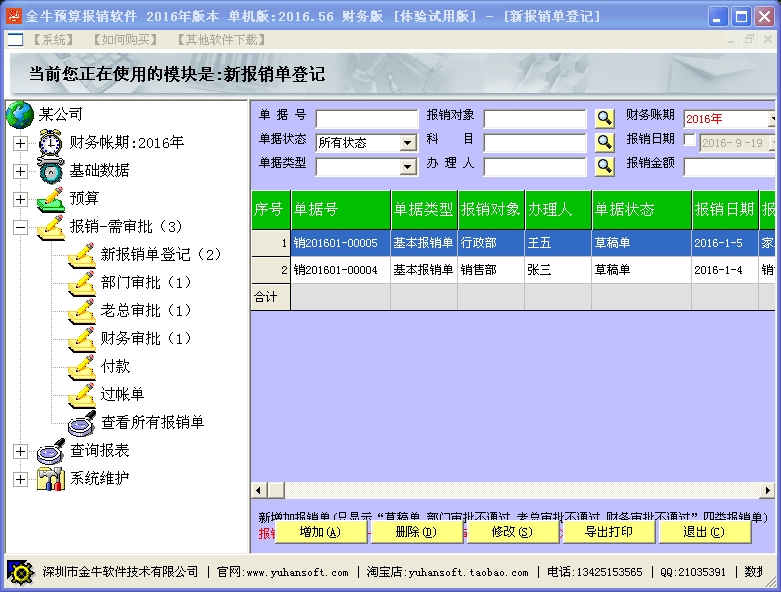Screen dimensions: 781x592
Task: Click the left arrow of the horizontal scrollbar
Action: pyautogui.click(x=259, y=490)
